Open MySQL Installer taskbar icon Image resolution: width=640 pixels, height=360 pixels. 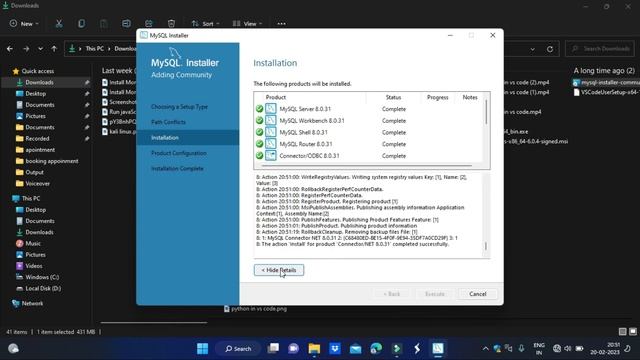[438, 349]
